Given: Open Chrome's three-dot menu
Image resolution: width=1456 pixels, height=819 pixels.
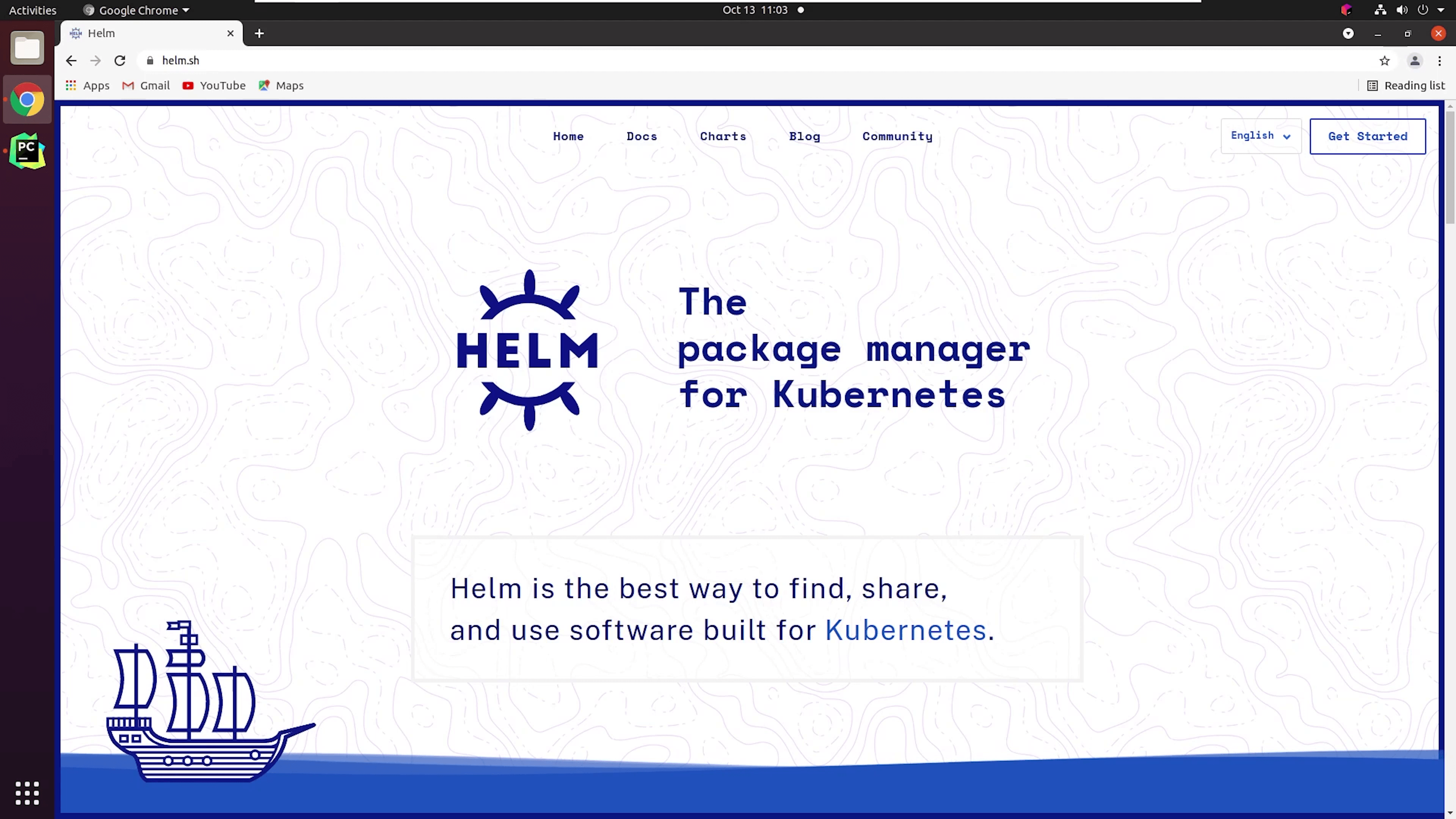Looking at the screenshot, I should pos(1440,61).
